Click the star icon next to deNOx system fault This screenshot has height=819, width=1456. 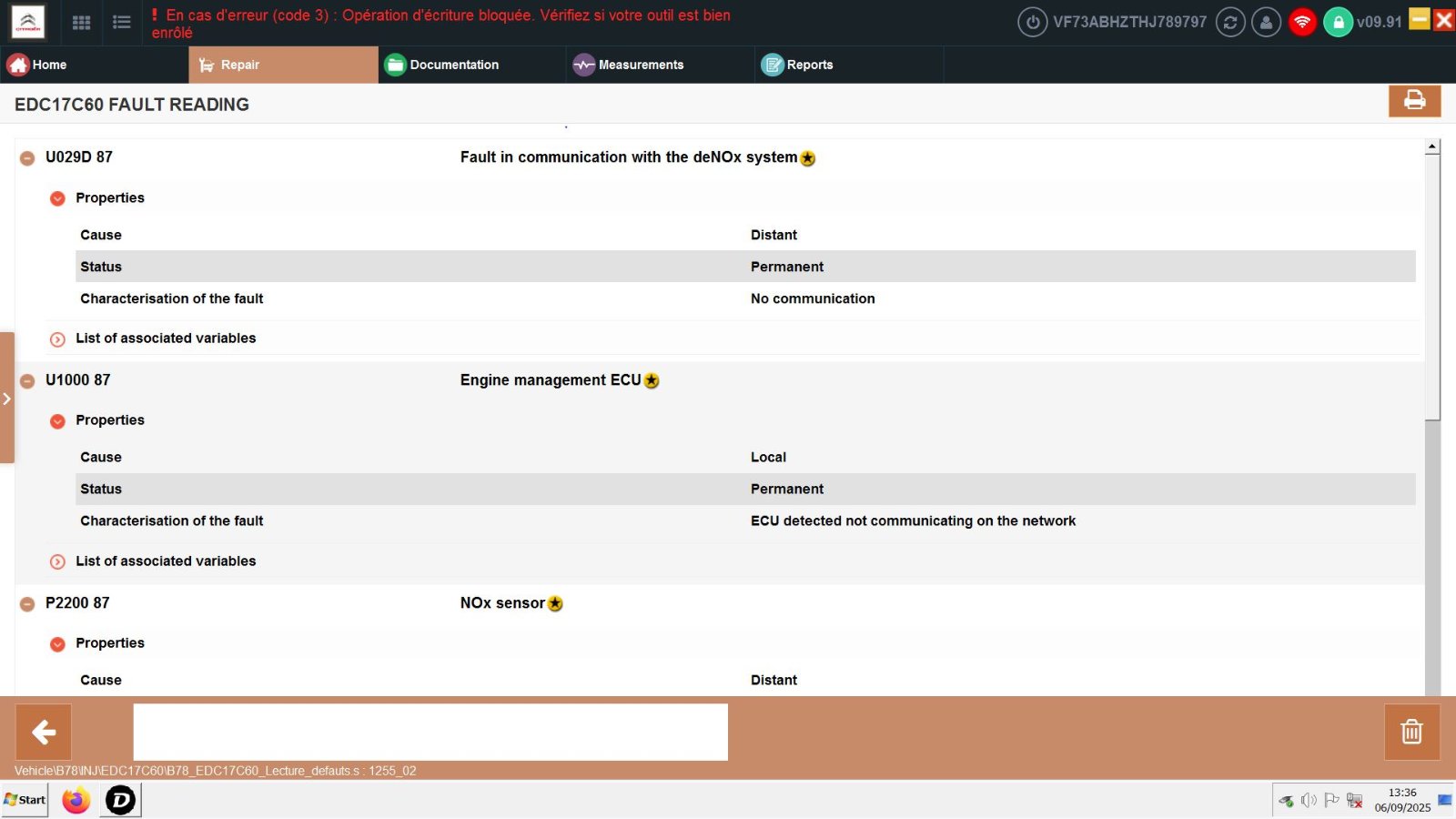click(808, 158)
